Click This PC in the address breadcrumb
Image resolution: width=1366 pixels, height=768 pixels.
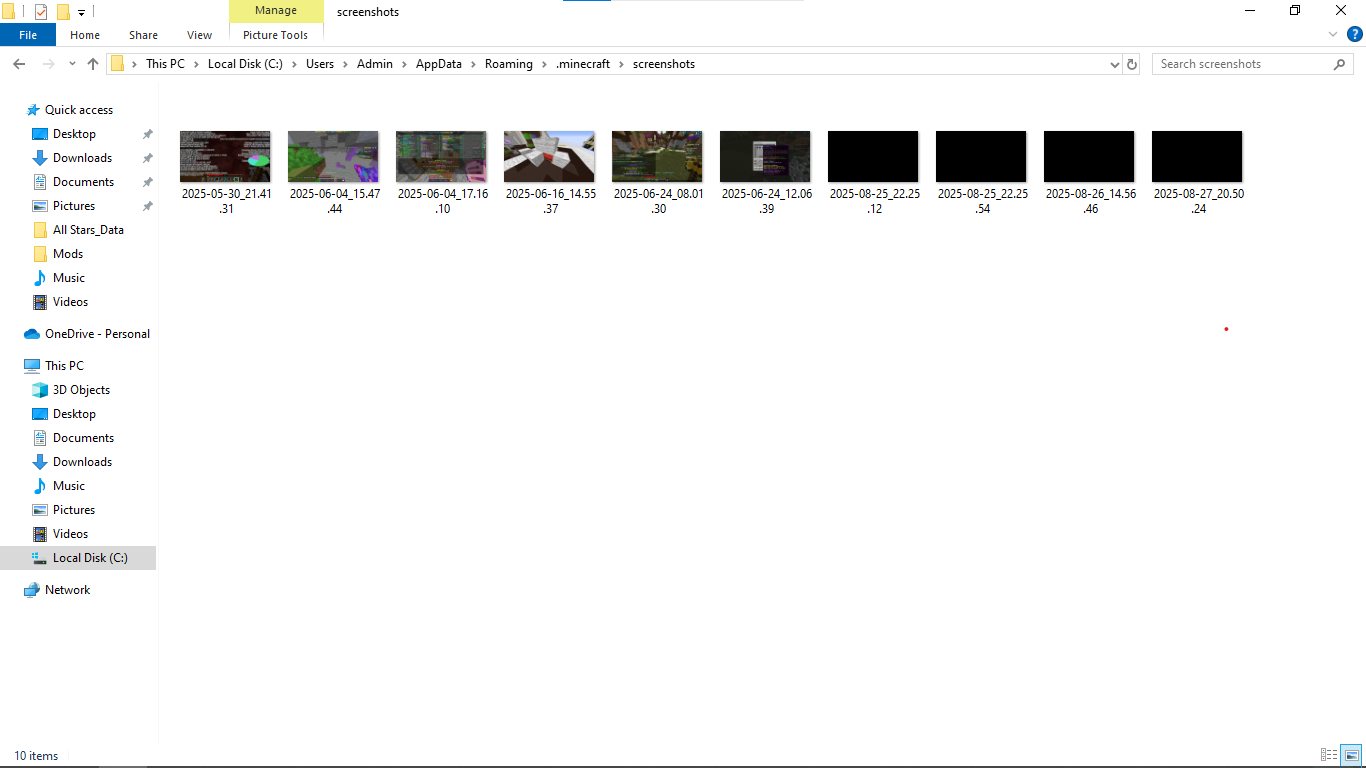[165, 64]
